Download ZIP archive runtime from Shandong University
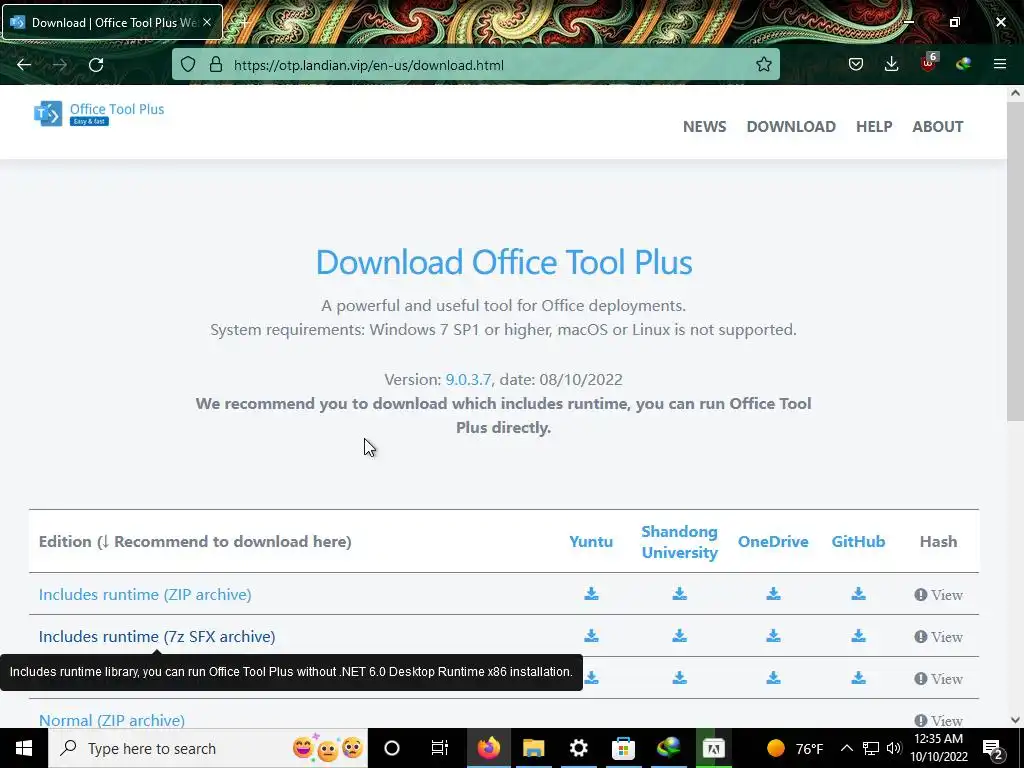 (679, 594)
